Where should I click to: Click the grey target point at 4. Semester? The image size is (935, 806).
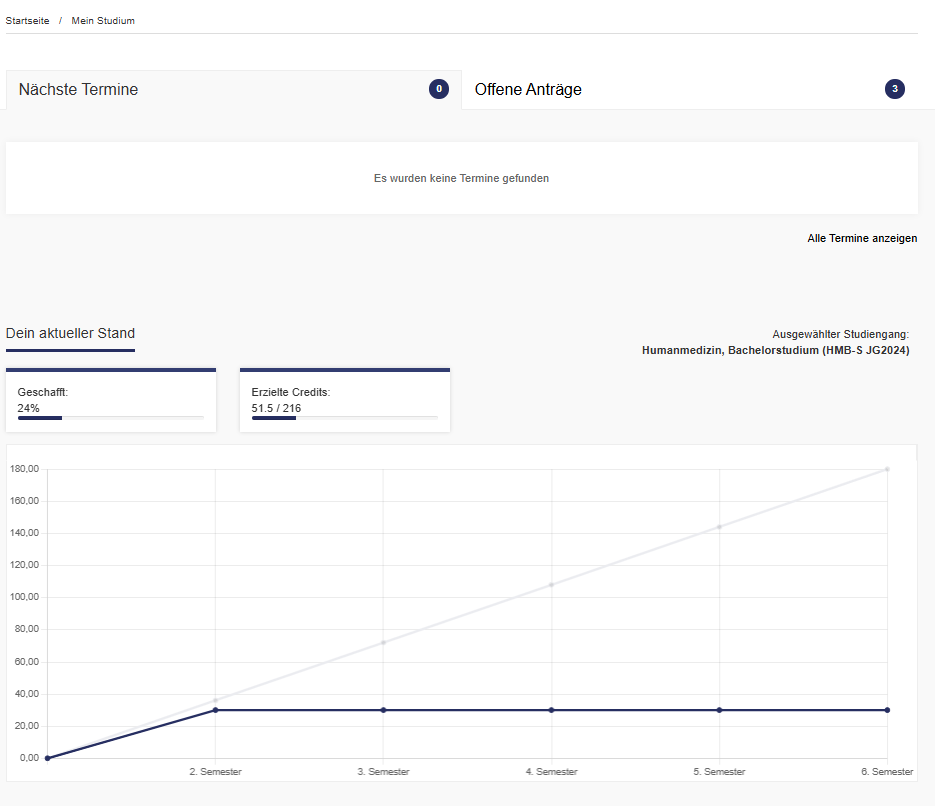[x=552, y=585]
